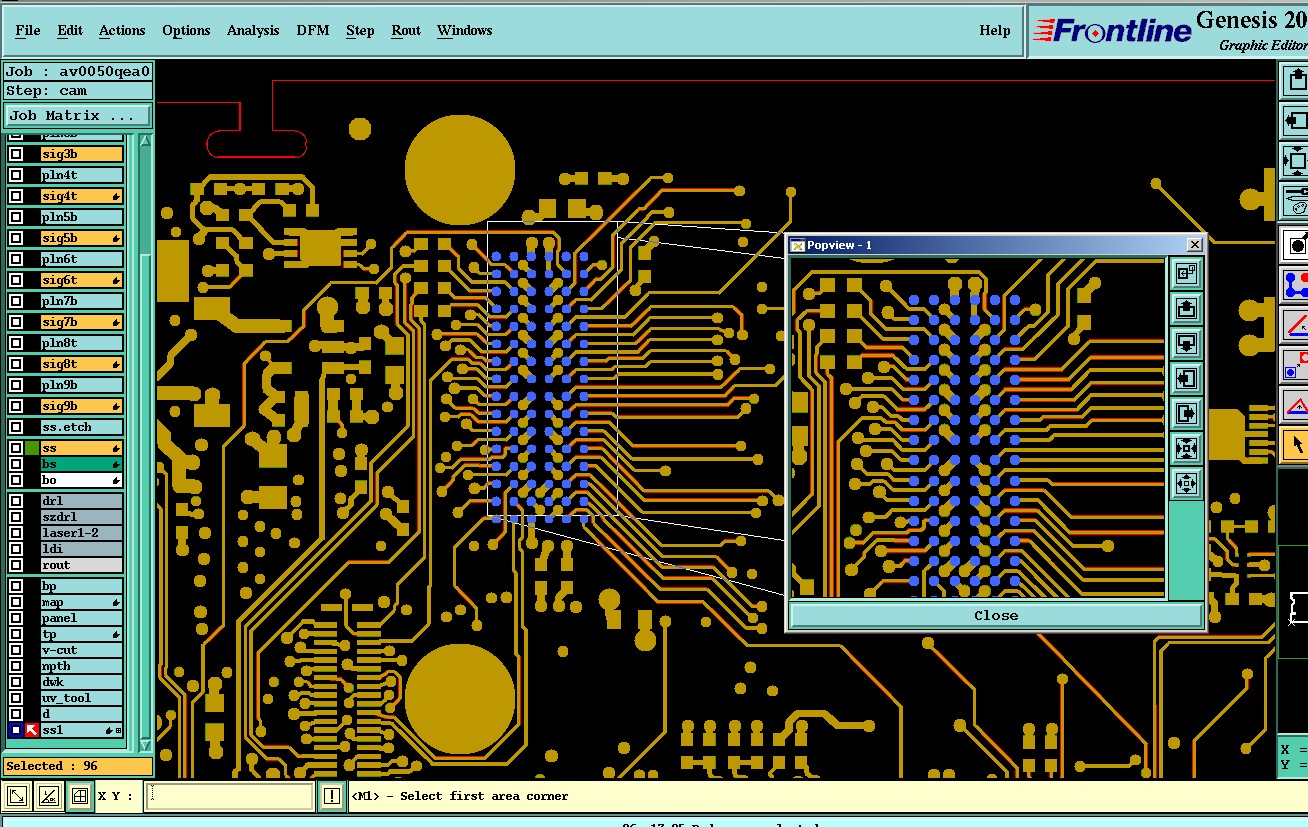Click the Popview top window-link icon
1308x827 pixels.
click(x=1186, y=274)
